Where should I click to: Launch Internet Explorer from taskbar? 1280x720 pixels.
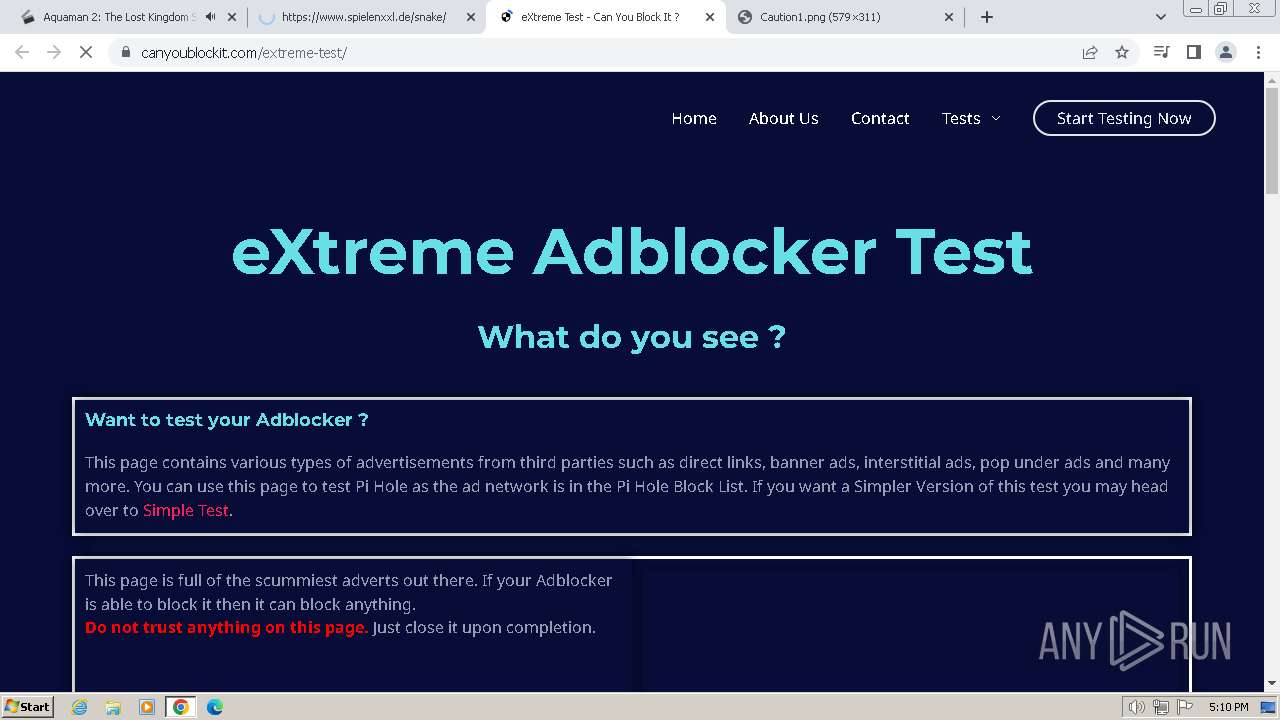pyautogui.click(x=79, y=707)
